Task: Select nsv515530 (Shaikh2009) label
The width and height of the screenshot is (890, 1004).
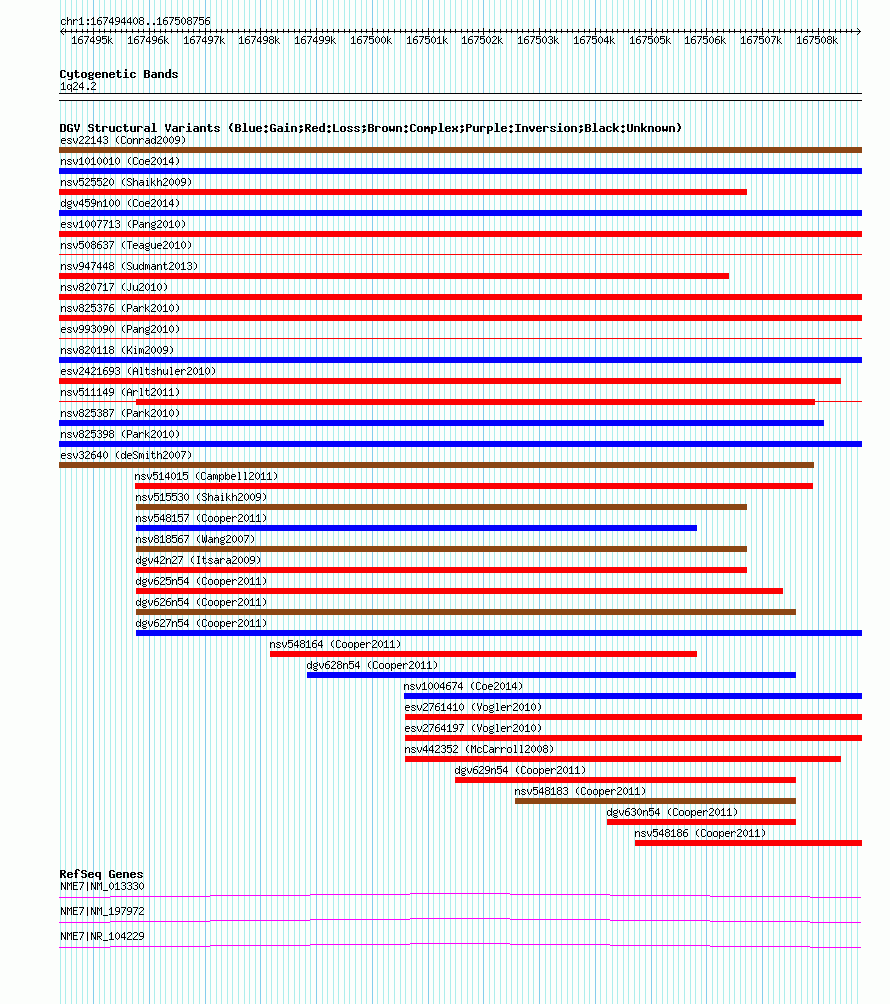Action: 201,498
